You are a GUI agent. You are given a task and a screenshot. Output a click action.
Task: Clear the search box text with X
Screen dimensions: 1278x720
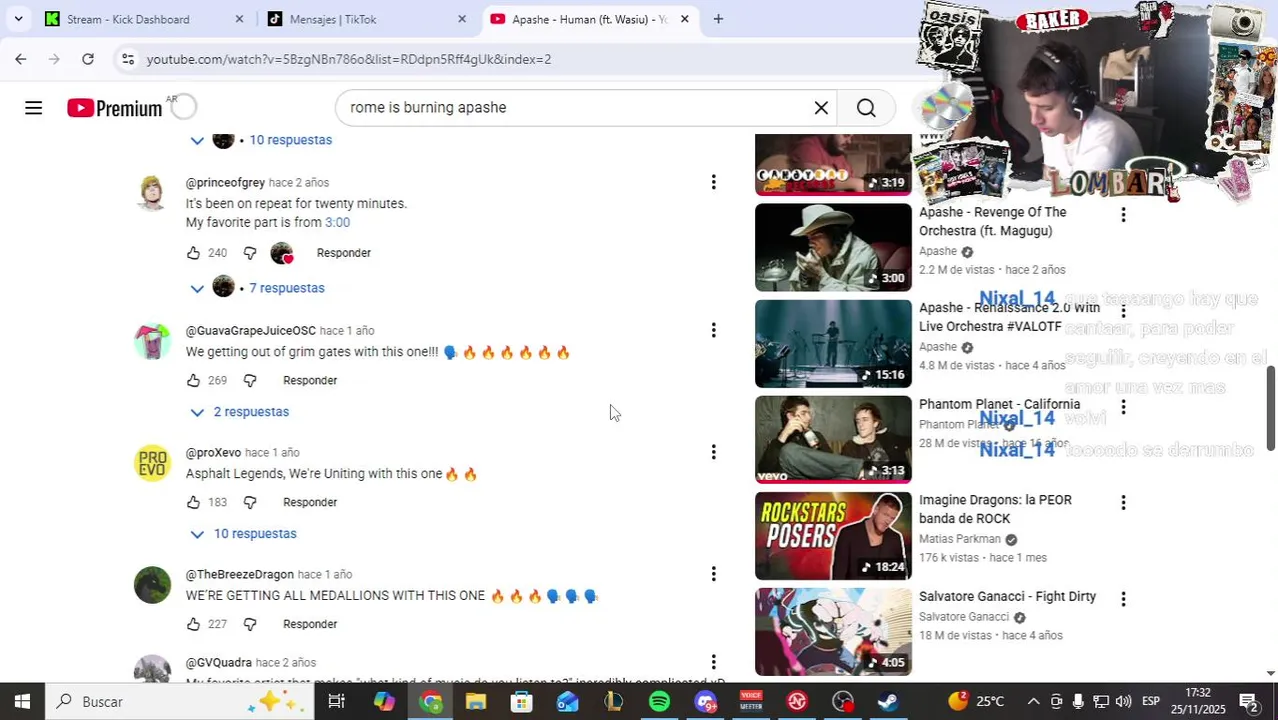pyautogui.click(x=821, y=108)
